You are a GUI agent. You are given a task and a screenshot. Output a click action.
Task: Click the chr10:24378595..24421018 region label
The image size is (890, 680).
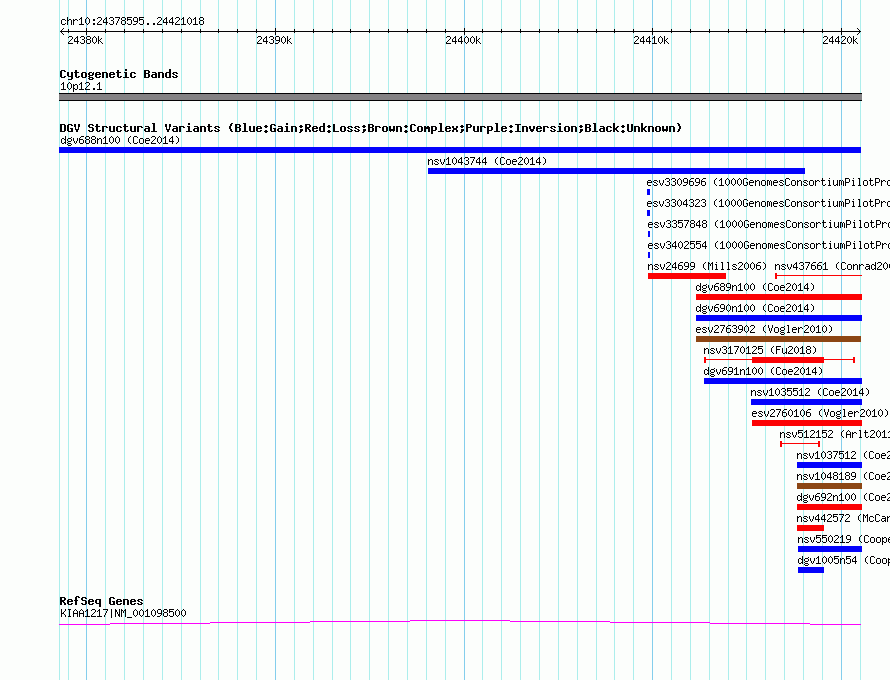tap(132, 22)
